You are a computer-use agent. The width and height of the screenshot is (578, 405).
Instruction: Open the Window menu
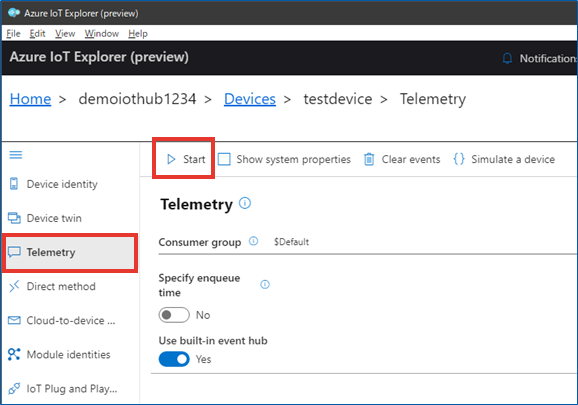tap(102, 34)
